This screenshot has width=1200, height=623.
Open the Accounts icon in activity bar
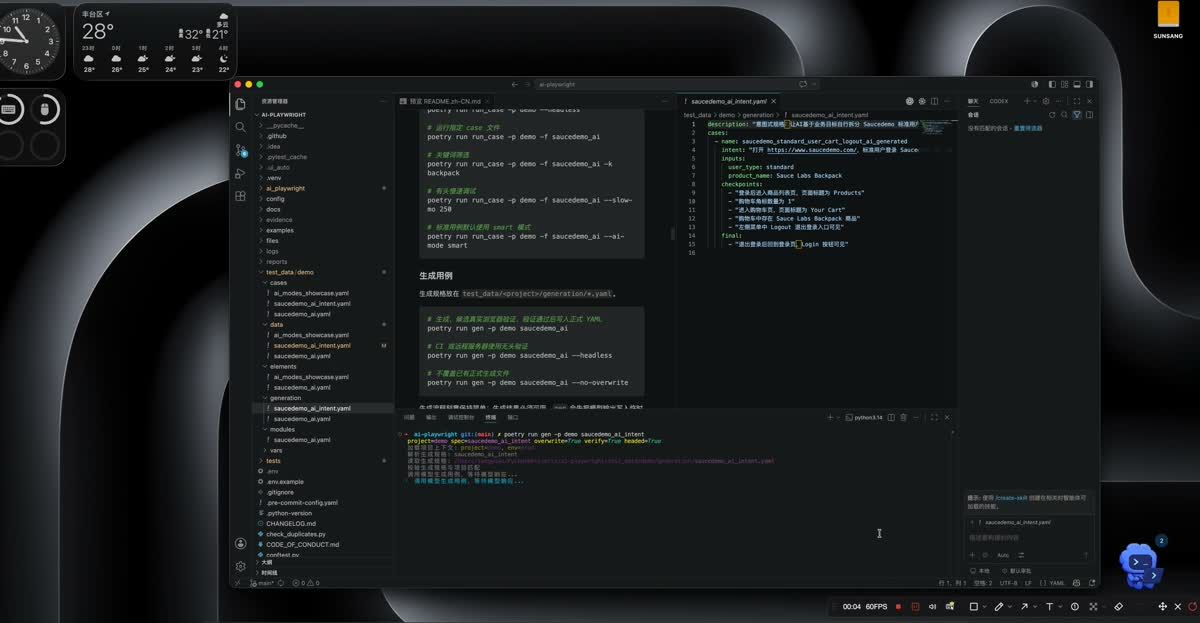pos(240,543)
